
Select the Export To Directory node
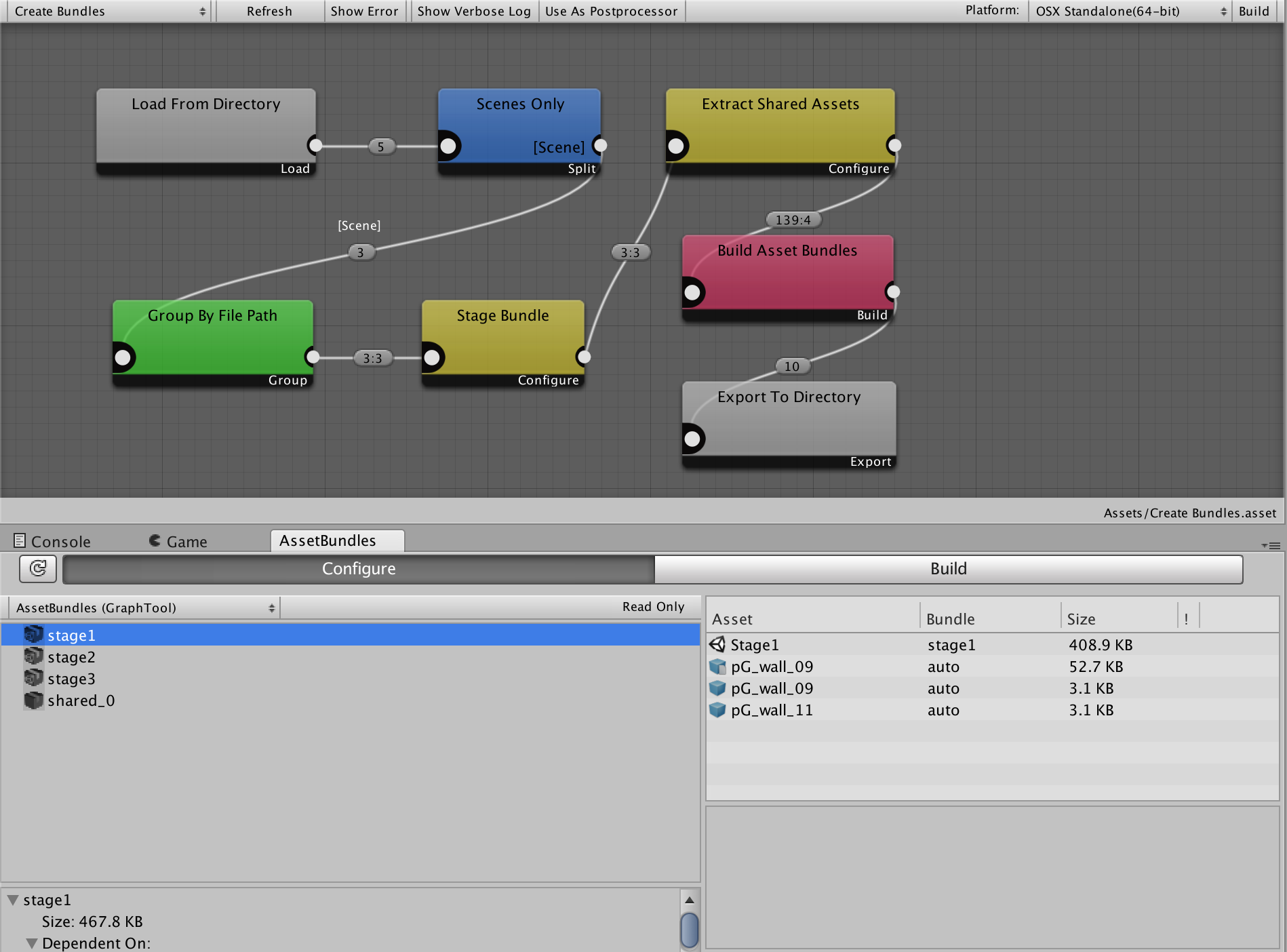789,424
